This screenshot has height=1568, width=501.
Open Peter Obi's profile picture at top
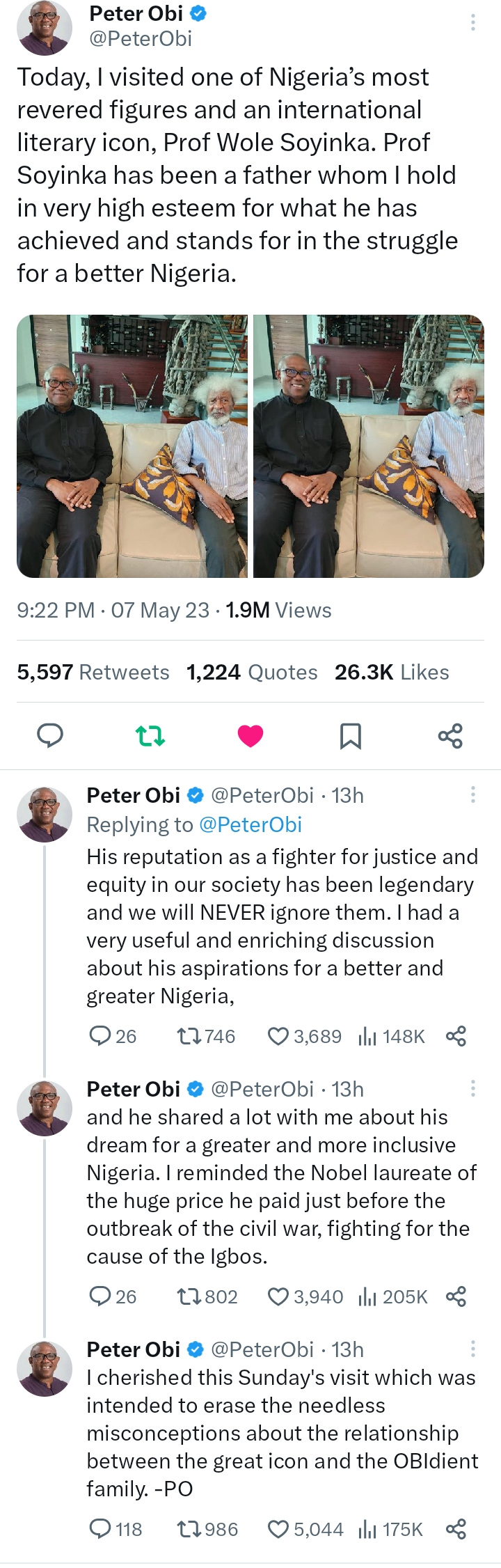coord(45,26)
